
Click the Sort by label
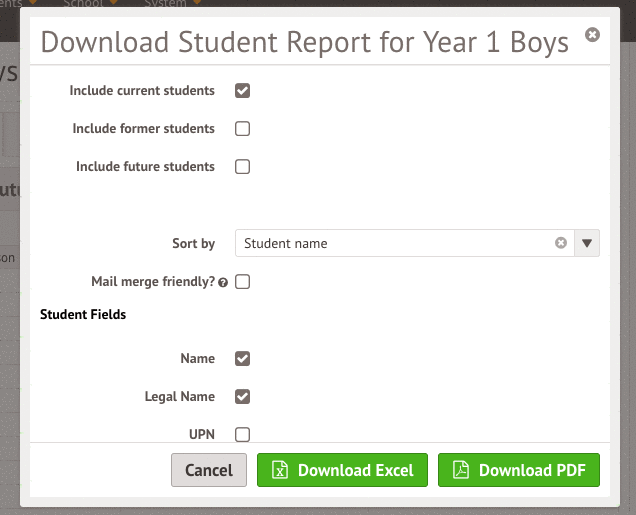point(193,244)
